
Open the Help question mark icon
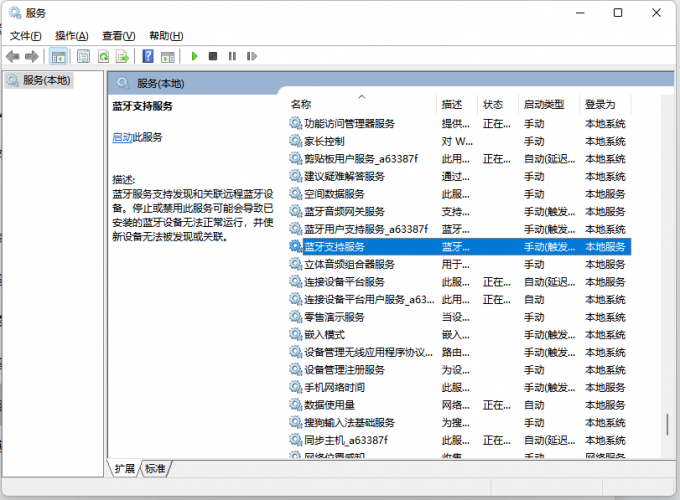pyautogui.click(x=148, y=56)
